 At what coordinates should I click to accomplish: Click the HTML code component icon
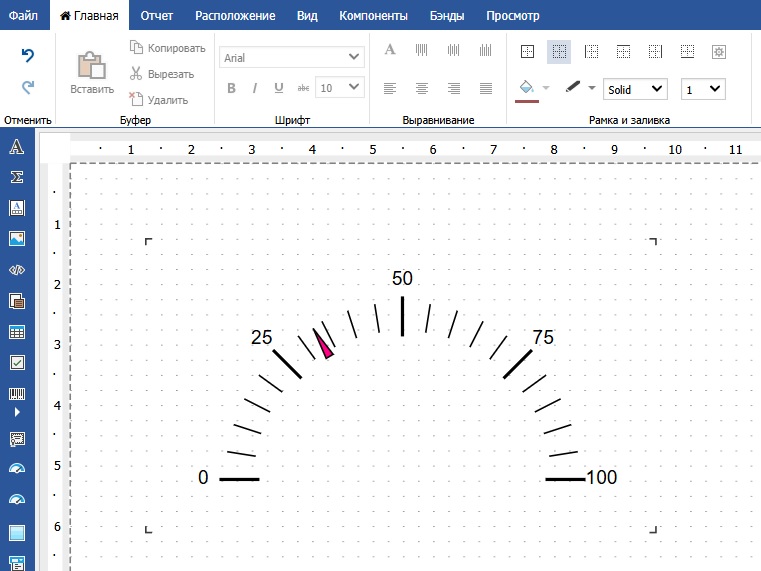[17, 270]
